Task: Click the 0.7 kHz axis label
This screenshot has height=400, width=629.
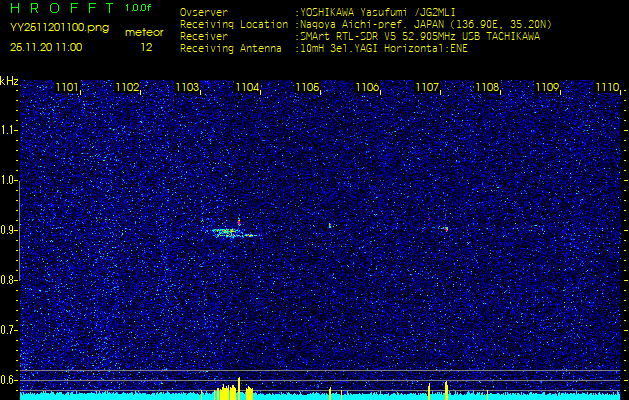Action: (x=8, y=330)
